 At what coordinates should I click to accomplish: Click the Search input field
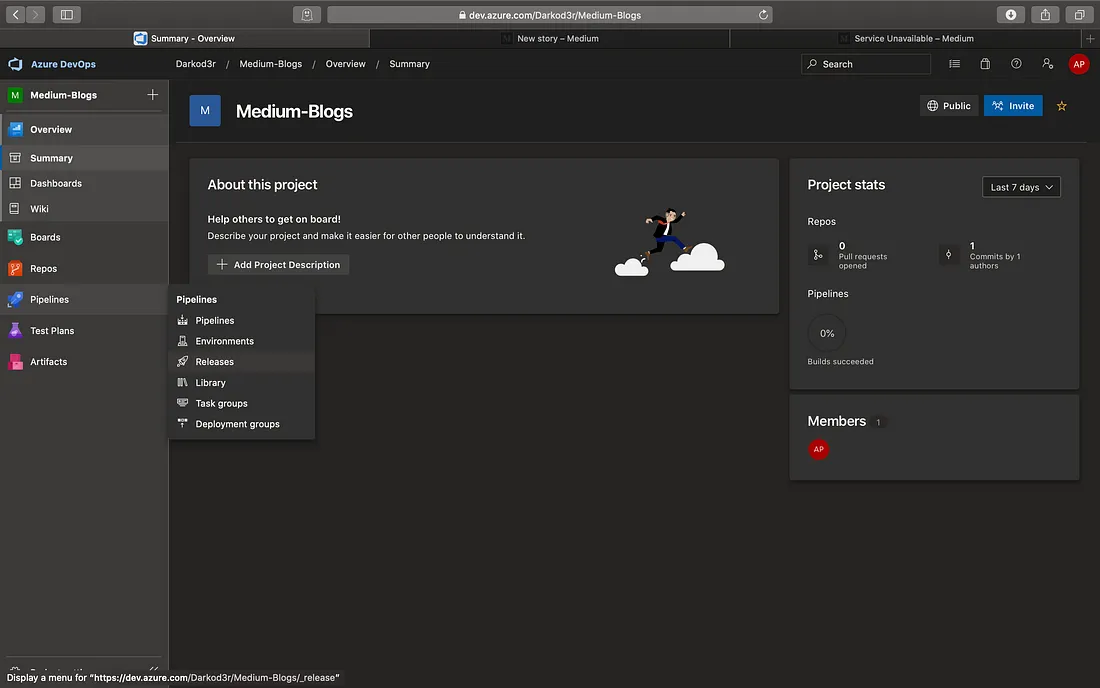point(866,64)
